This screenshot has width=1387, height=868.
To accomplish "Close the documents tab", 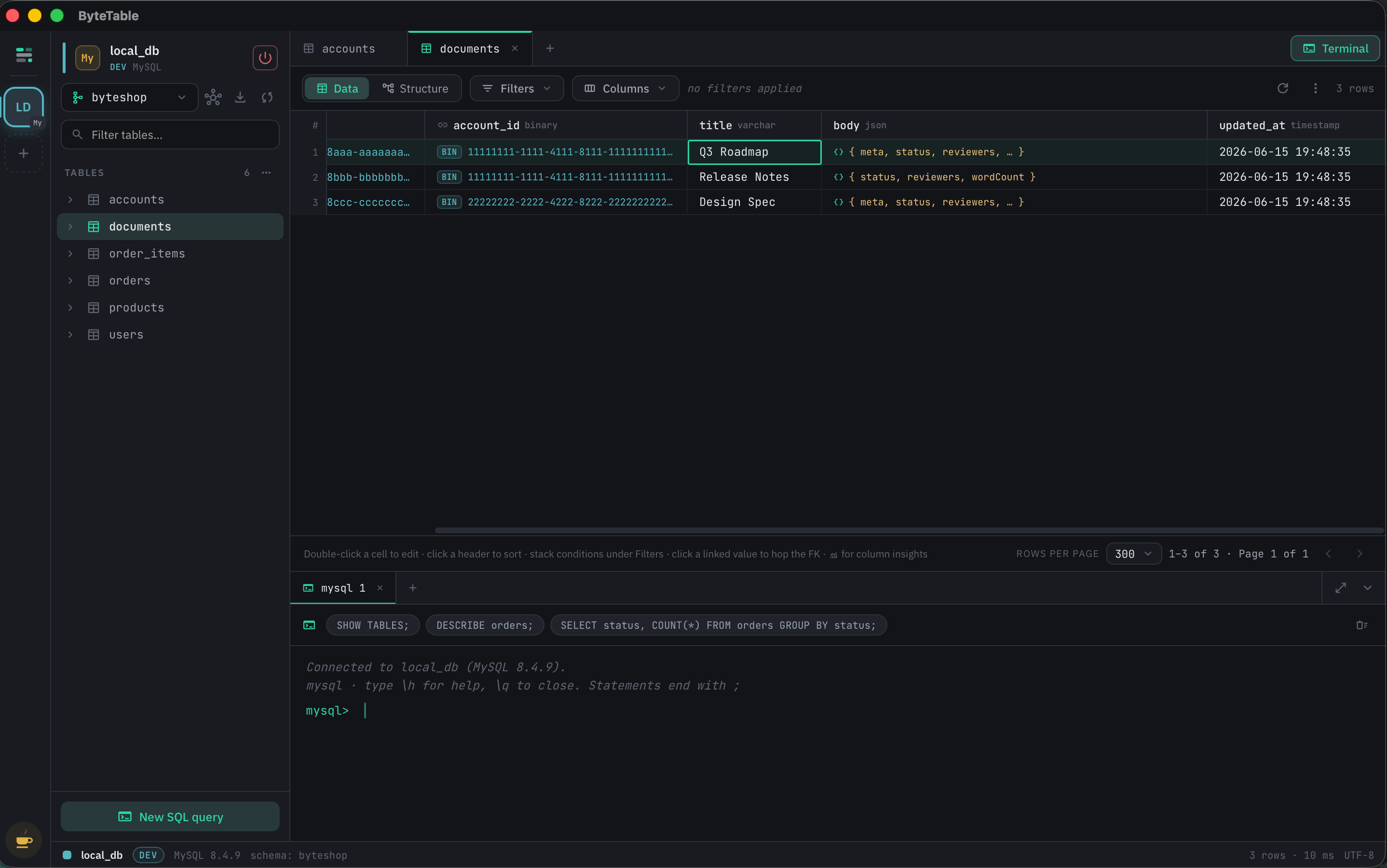I will pyautogui.click(x=515, y=48).
